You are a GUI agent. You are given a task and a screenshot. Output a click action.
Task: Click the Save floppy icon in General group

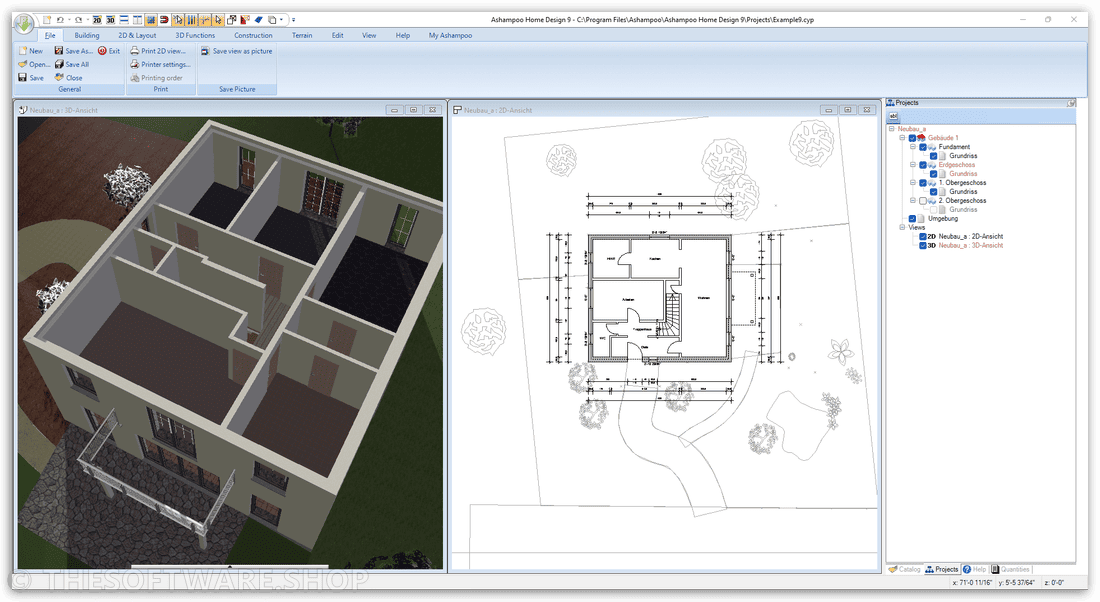[x=22, y=78]
